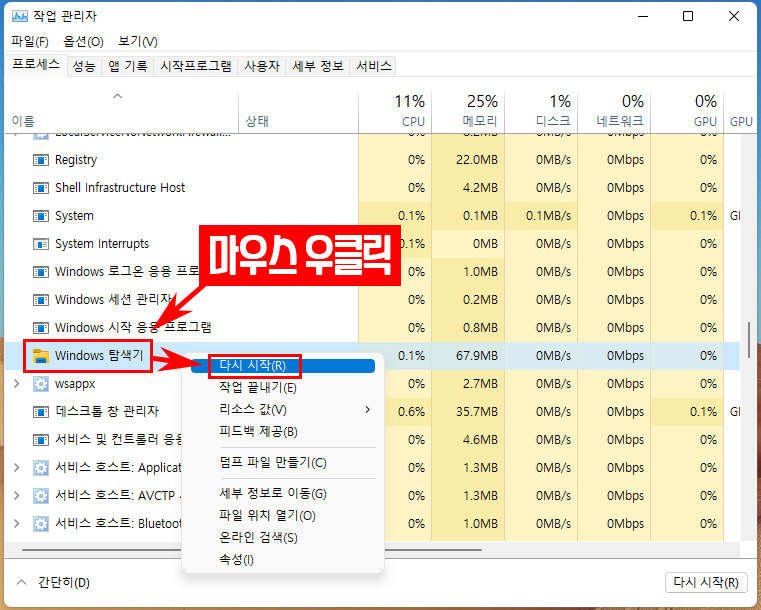Sort by the 네트워크 column header
Viewport: 761px width, 610px height.
614,112
